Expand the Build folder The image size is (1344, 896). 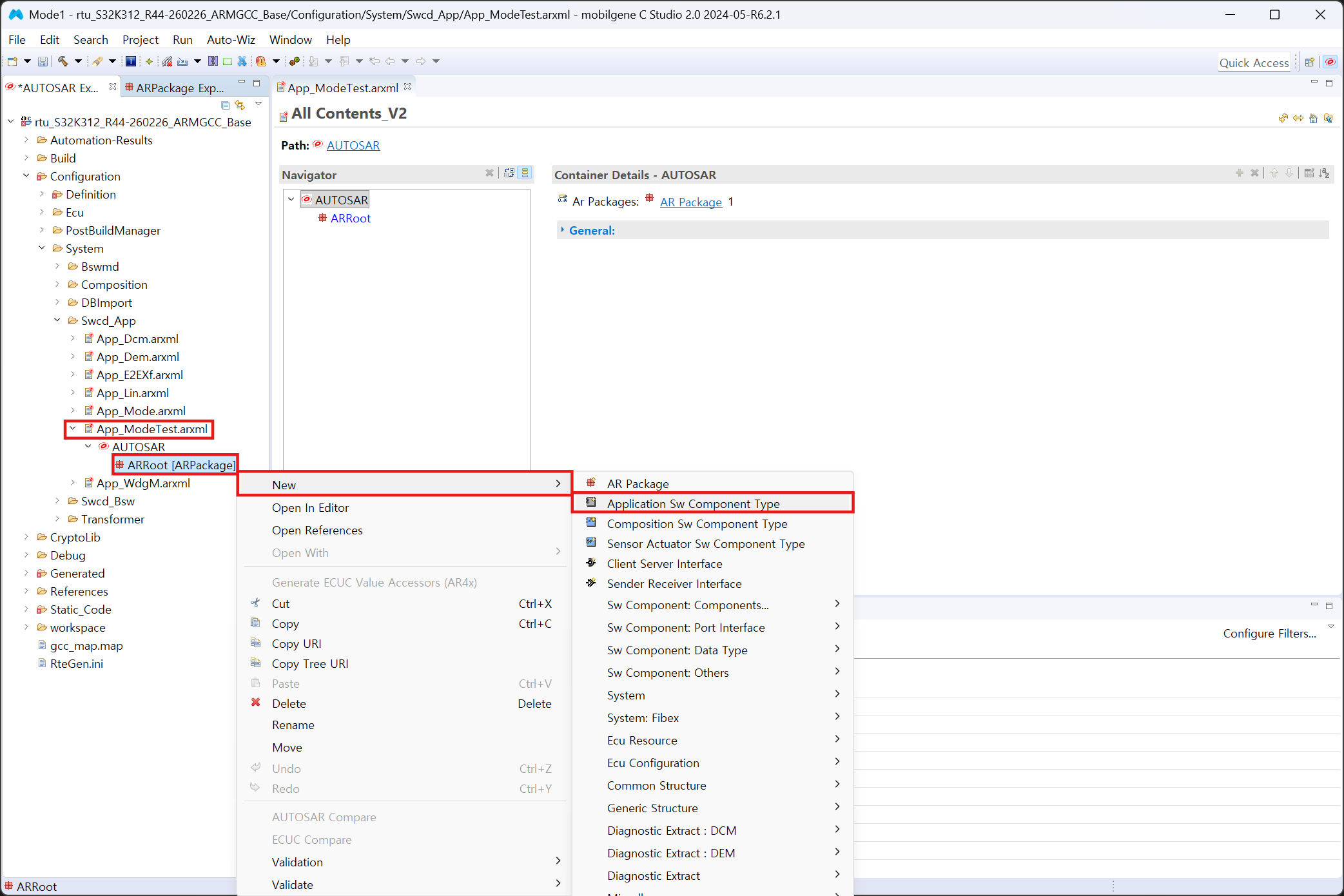point(26,158)
